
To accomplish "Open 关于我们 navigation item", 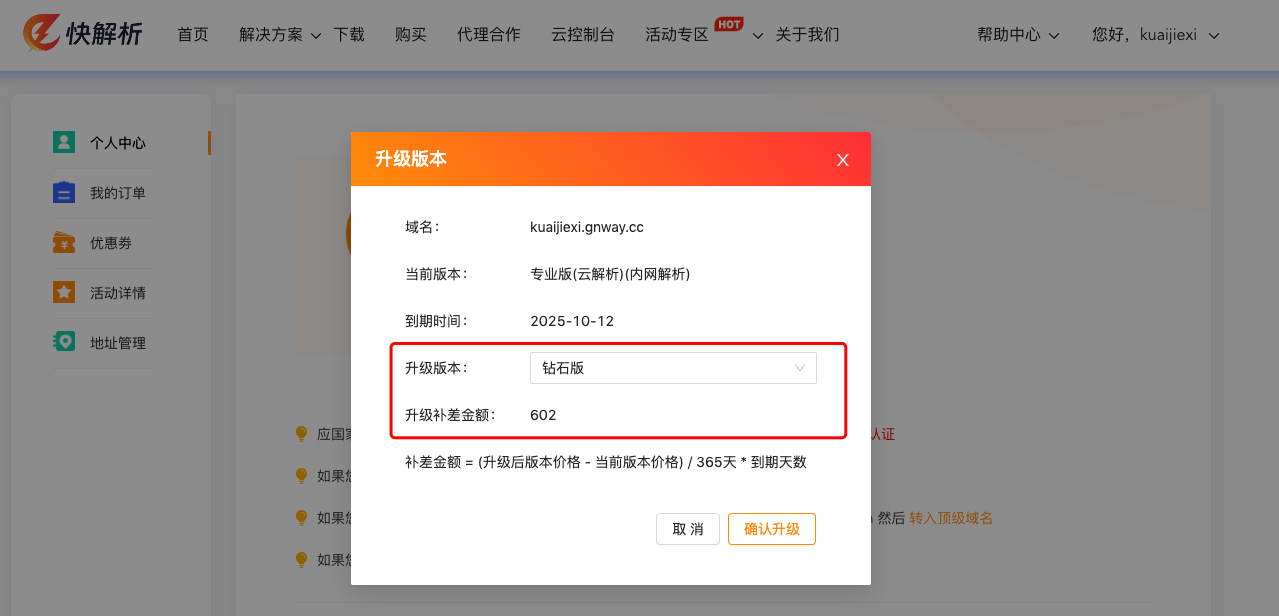I will coord(808,35).
